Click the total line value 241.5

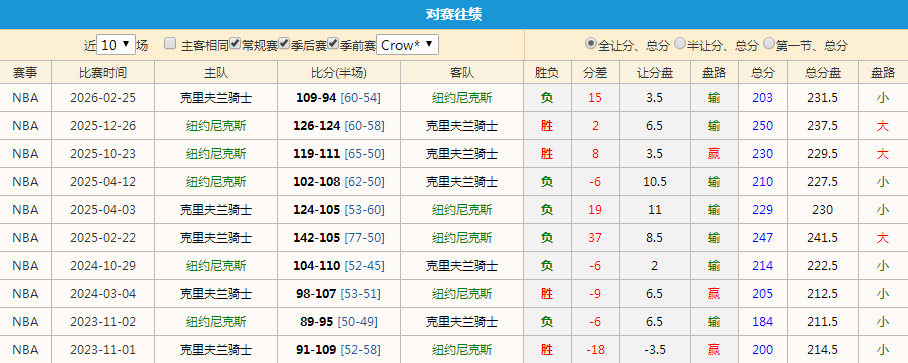click(823, 238)
